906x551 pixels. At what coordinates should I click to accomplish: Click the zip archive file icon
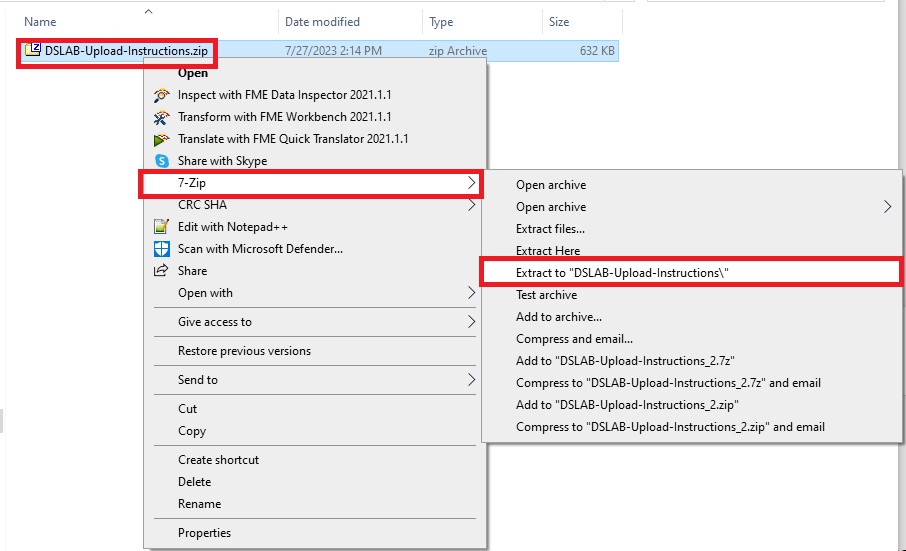(33, 50)
